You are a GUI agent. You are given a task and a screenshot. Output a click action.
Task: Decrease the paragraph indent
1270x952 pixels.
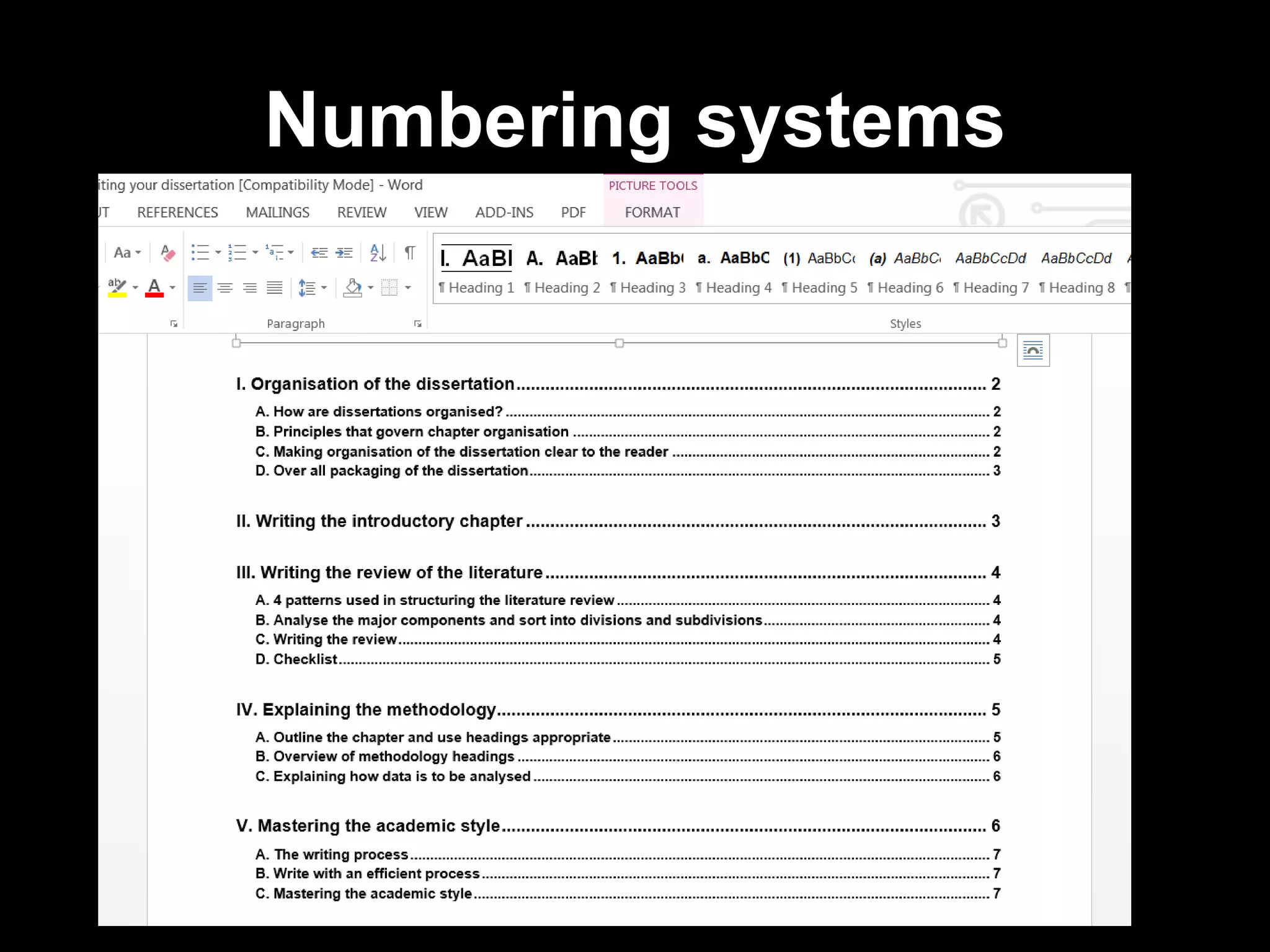coord(319,253)
